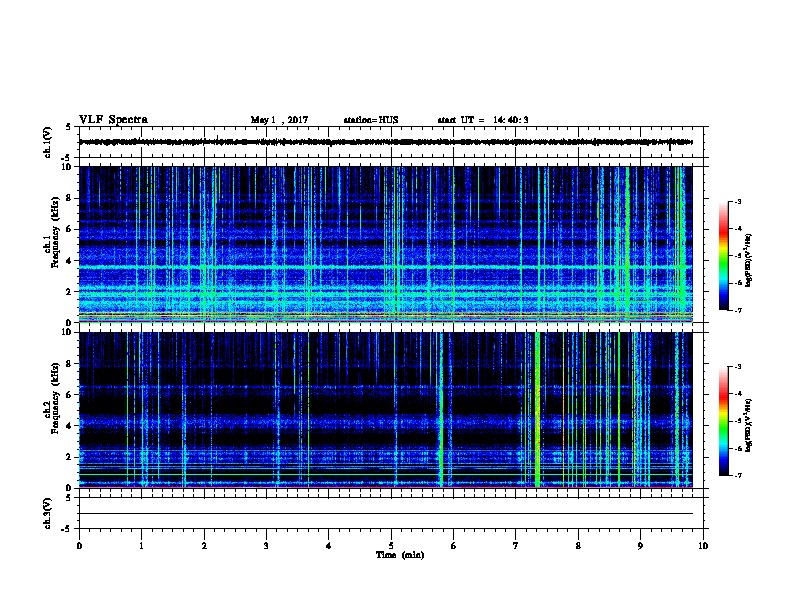Viewport: 792px width, 612px height.
Task: Click the "VLF Spectra" plot title
Action: click(113, 120)
